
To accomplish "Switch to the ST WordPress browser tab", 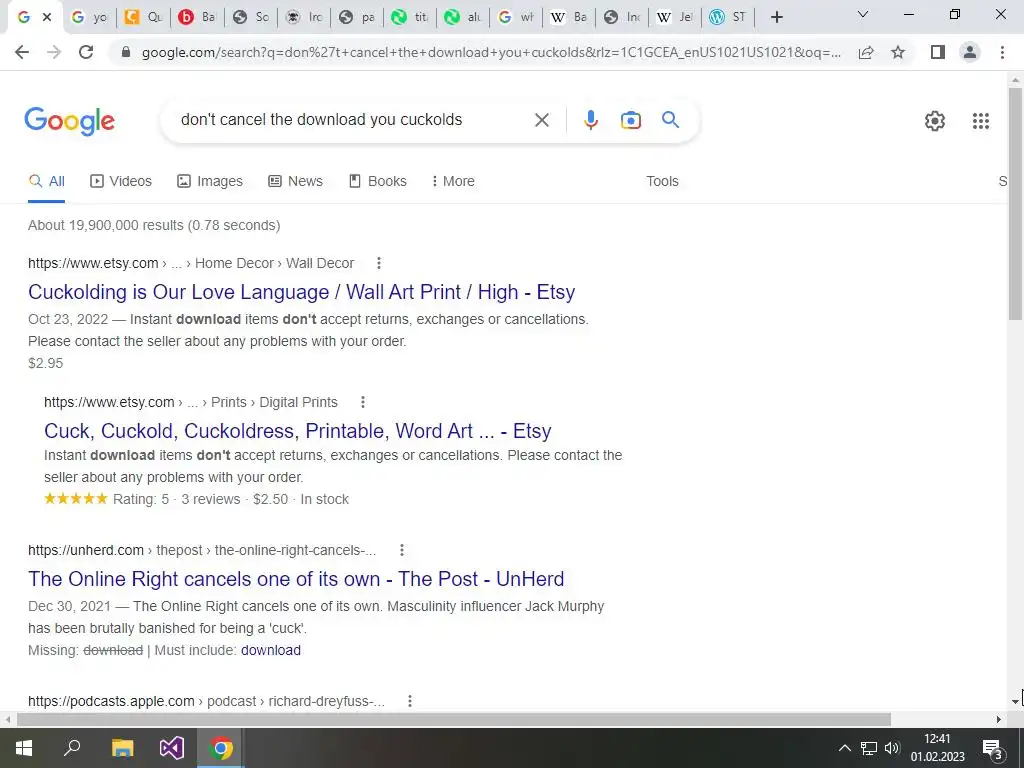I will [728, 18].
